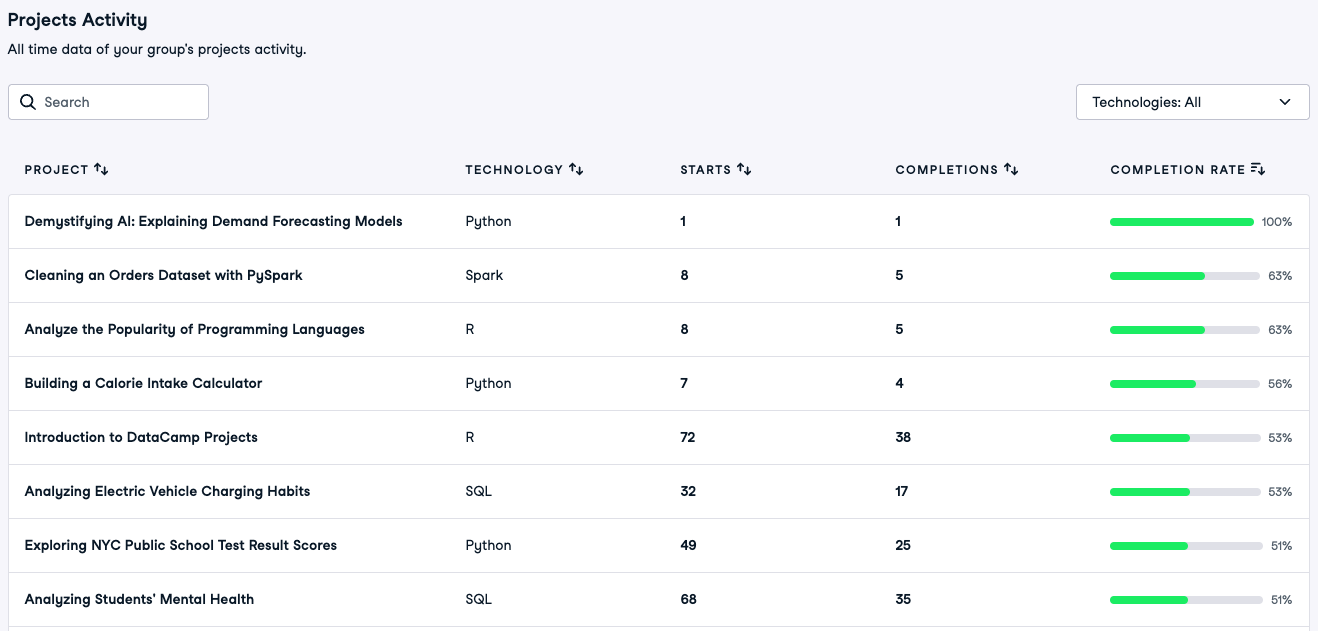Click the Technology column sort icon
This screenshot has width=1318, height=631.
(576, 170)
